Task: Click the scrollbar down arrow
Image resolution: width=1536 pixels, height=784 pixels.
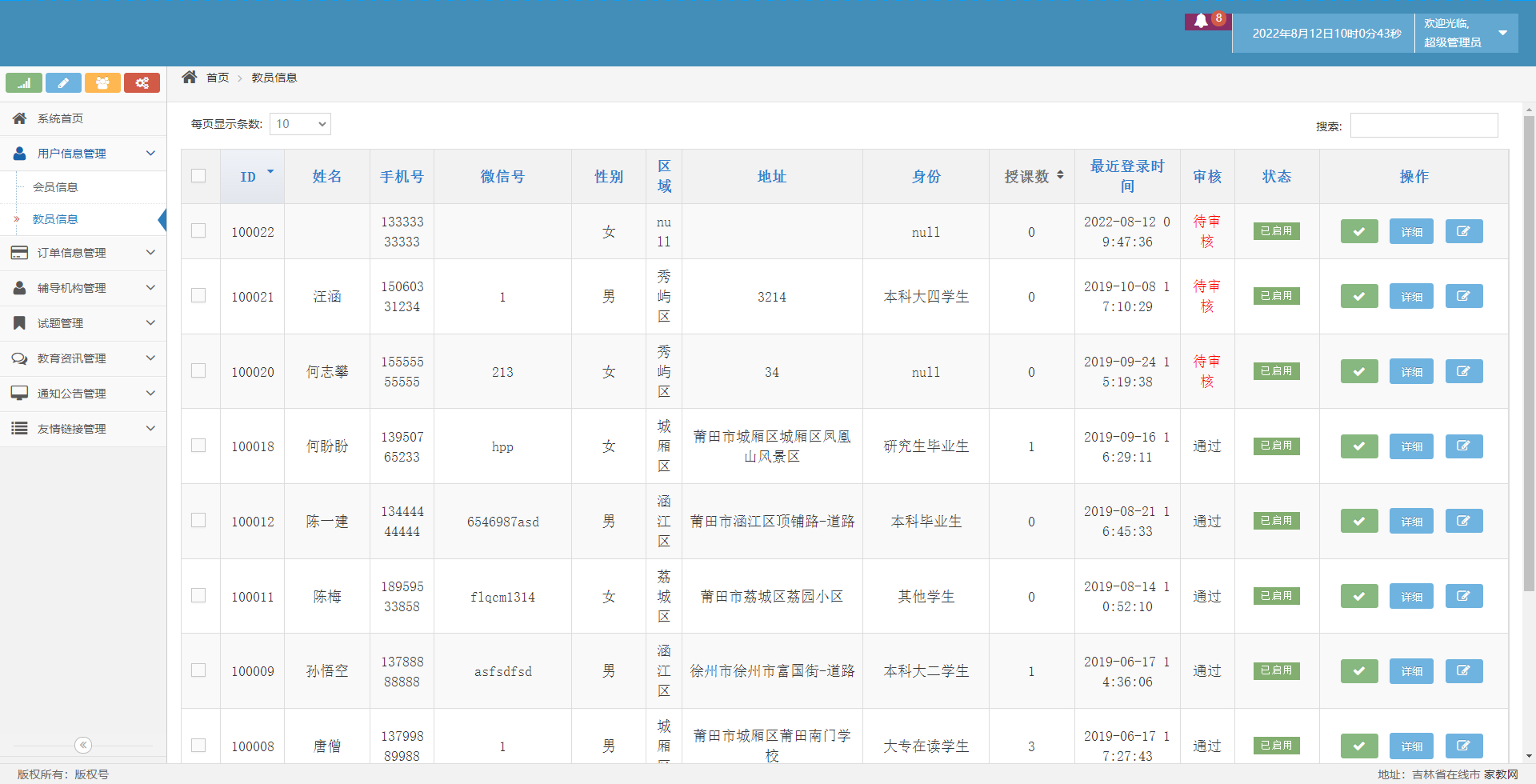Action: 1529,756
